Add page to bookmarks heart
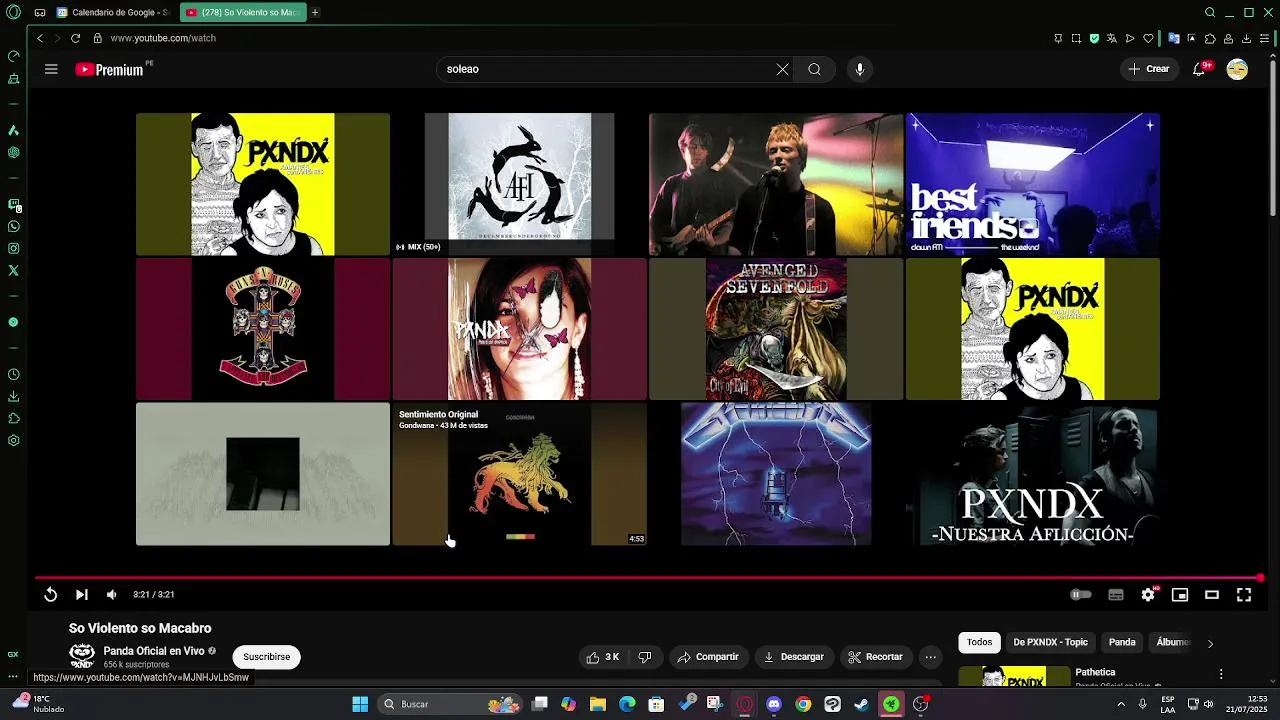 [x=1148, y=38]
